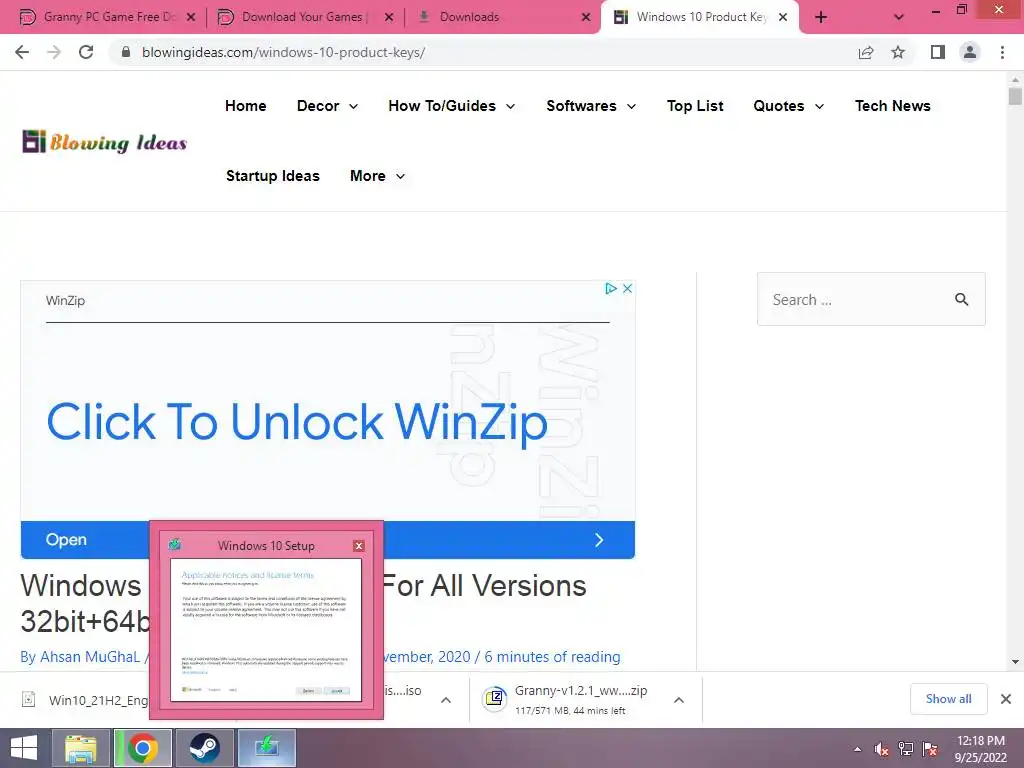Open the Startup Ideas page
Screen dimensions: 1024x768
[272, 176]
